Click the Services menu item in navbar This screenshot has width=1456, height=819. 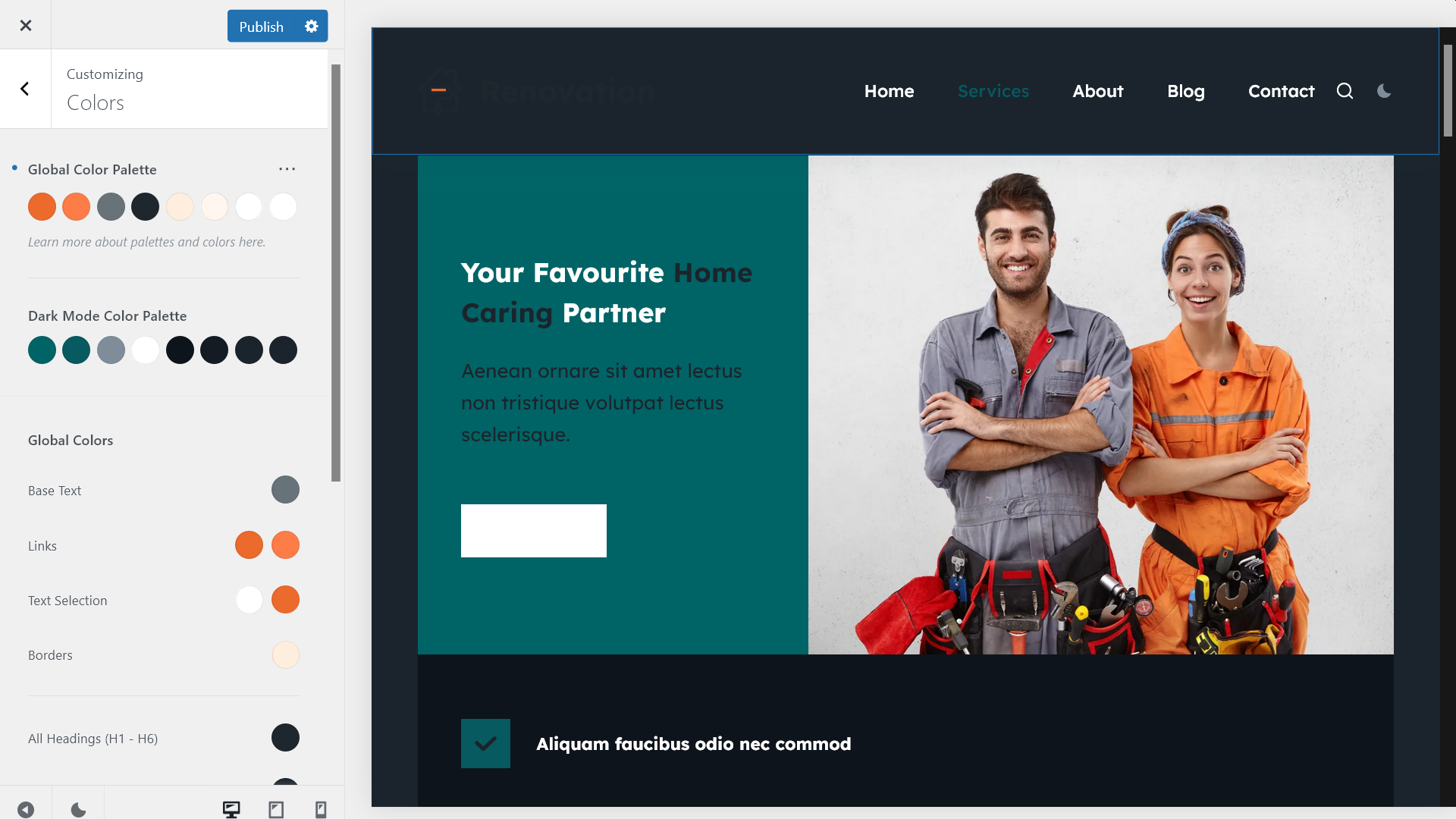pos(993,90)
